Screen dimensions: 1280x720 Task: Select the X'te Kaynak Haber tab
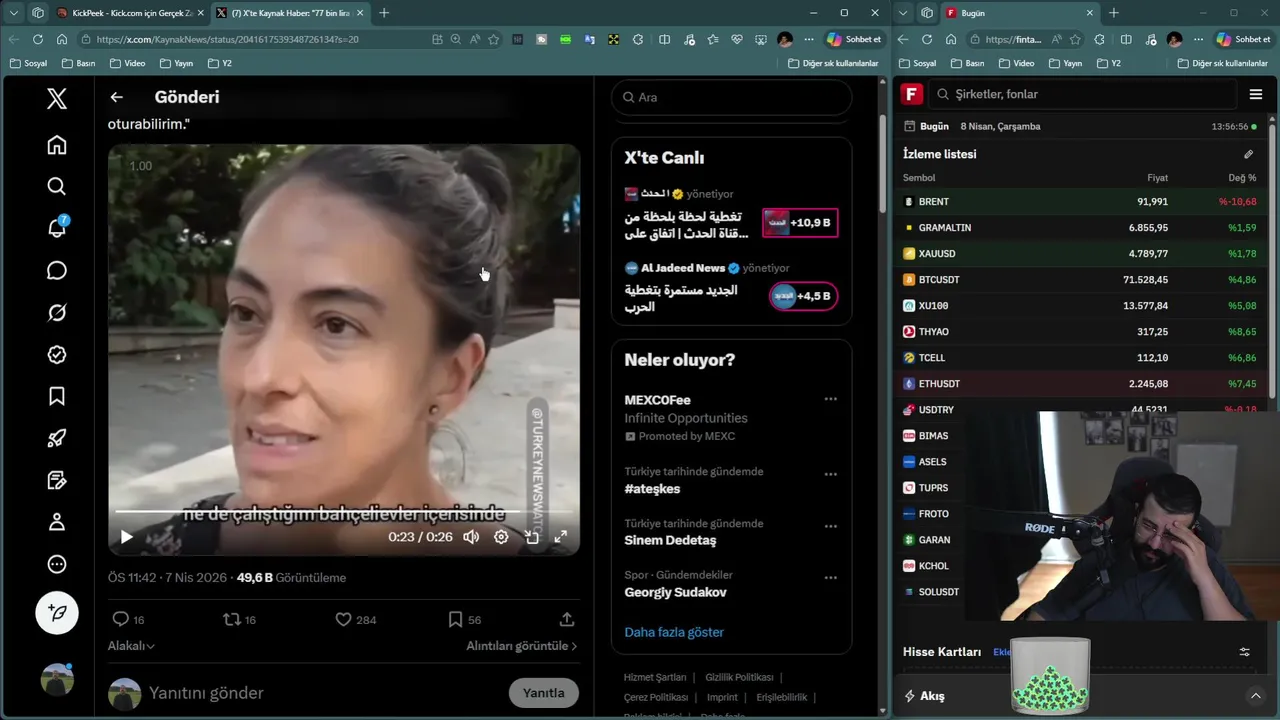[x=288, y=13]
